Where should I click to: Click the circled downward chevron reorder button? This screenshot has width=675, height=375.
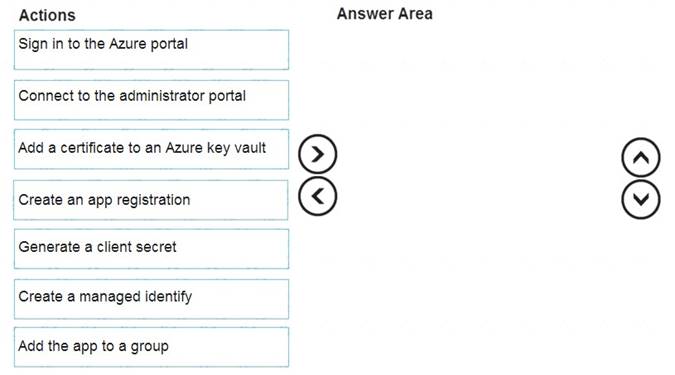pyautogui.click(x=641, y=199)
